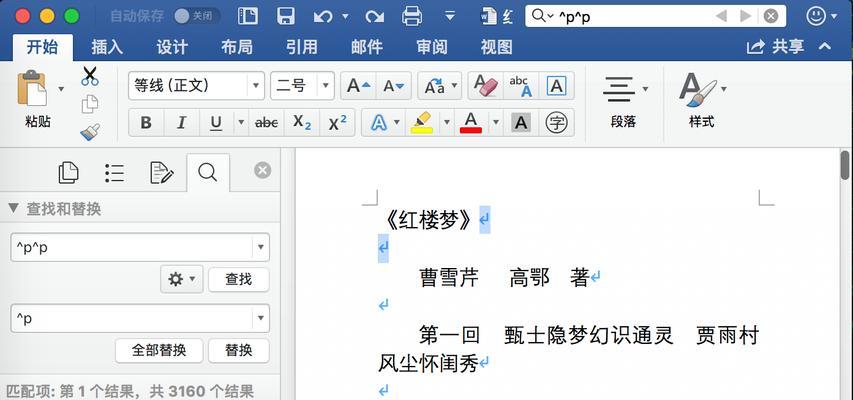Open search options gear dropdown
The width and height of the screenshot is (853, 400).
click(x=182, y=280)
